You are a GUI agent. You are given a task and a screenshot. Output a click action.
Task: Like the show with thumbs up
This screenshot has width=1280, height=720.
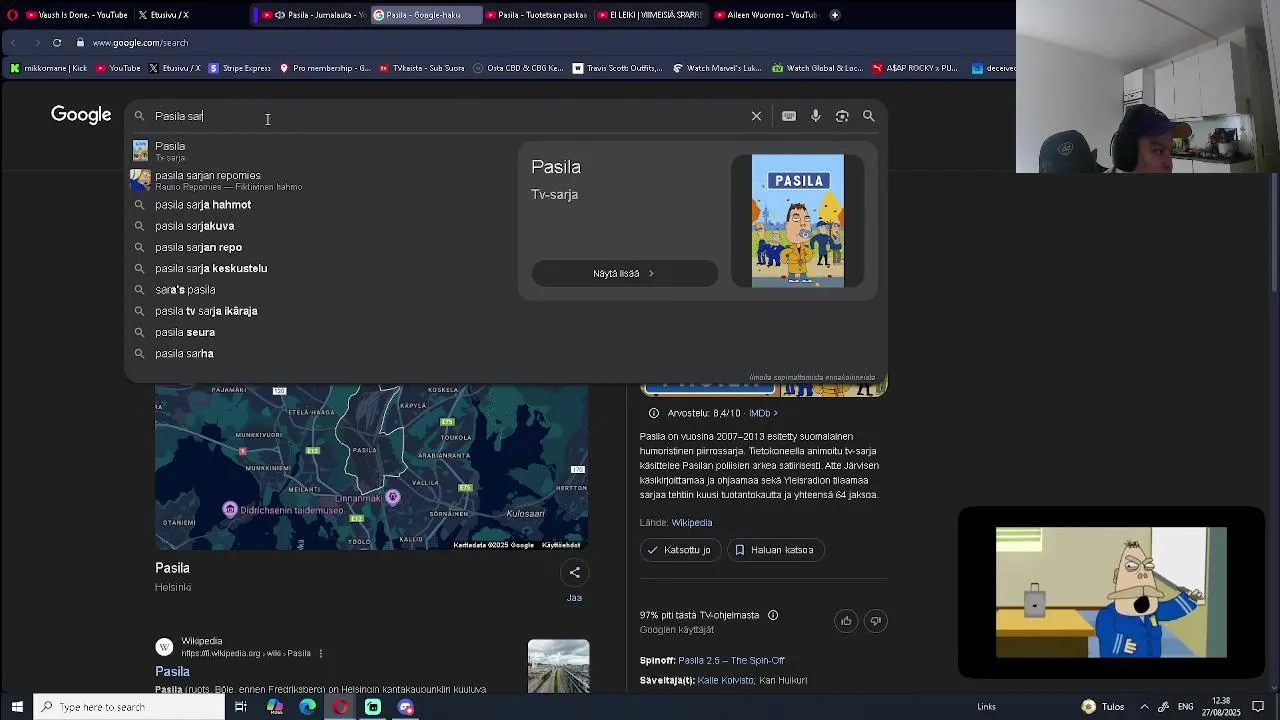tap(846, 621)
